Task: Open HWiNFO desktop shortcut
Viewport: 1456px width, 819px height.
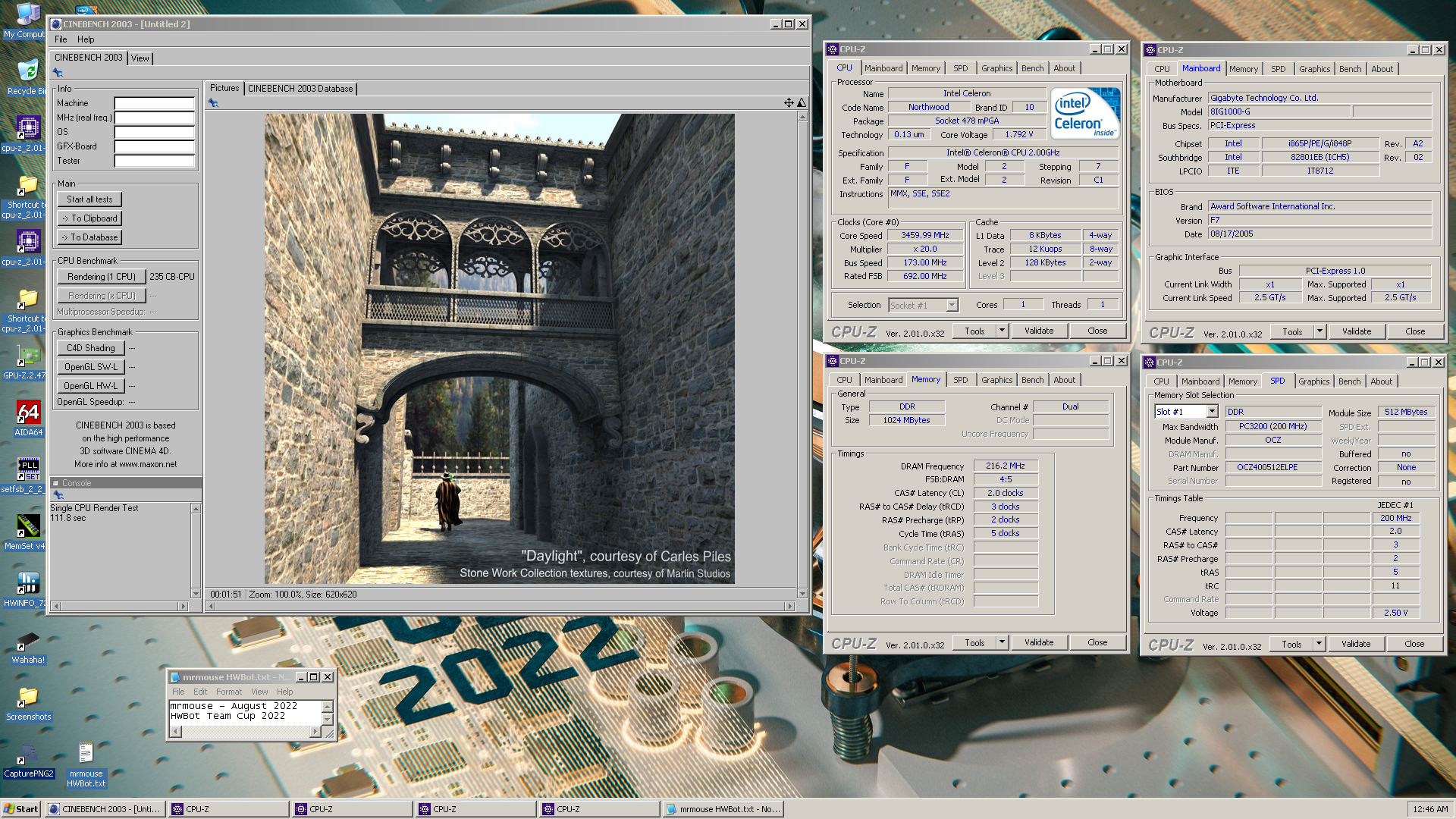Action: 27,589
